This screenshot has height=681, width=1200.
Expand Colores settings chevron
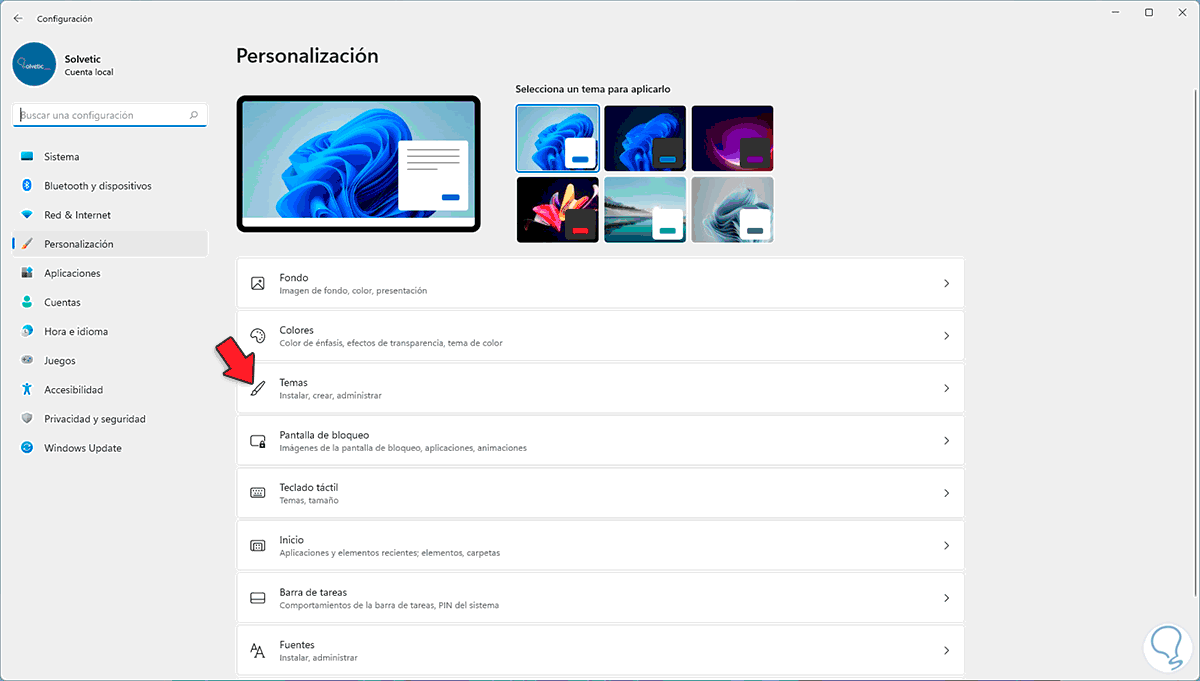pos(946,336)
